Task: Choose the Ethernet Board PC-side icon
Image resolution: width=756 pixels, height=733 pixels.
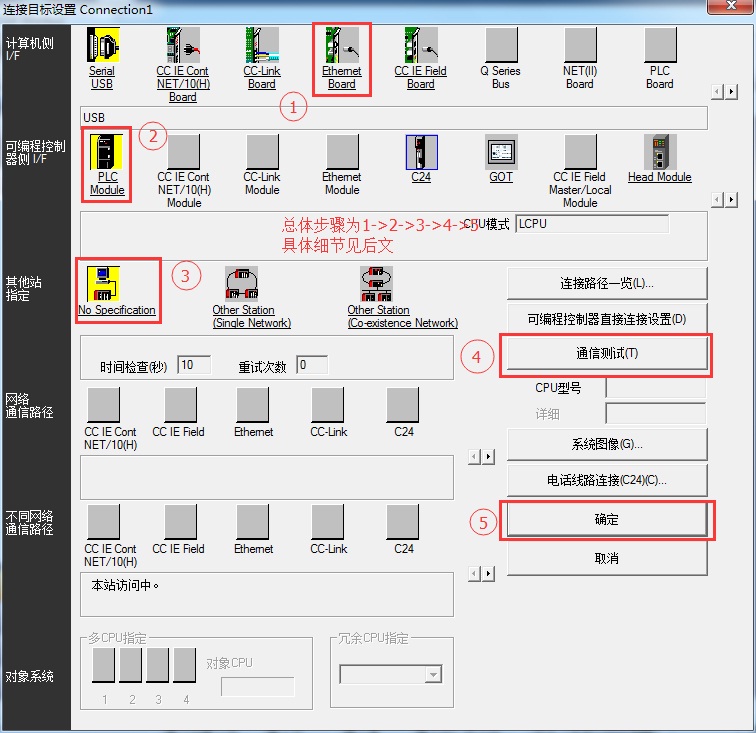Action: click(342, 46)
